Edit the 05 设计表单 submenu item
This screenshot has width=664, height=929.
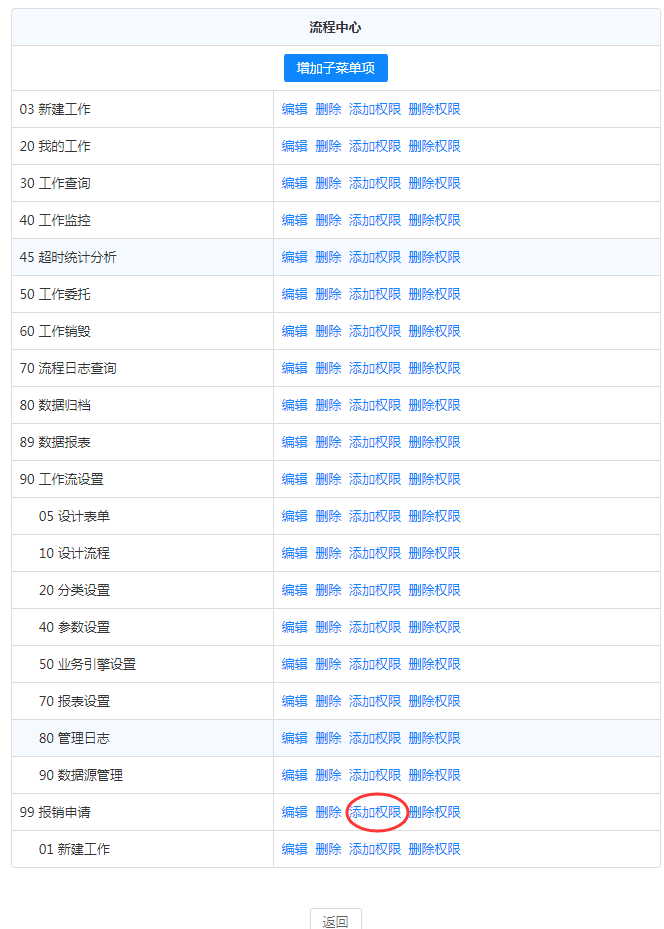point(295,516)
